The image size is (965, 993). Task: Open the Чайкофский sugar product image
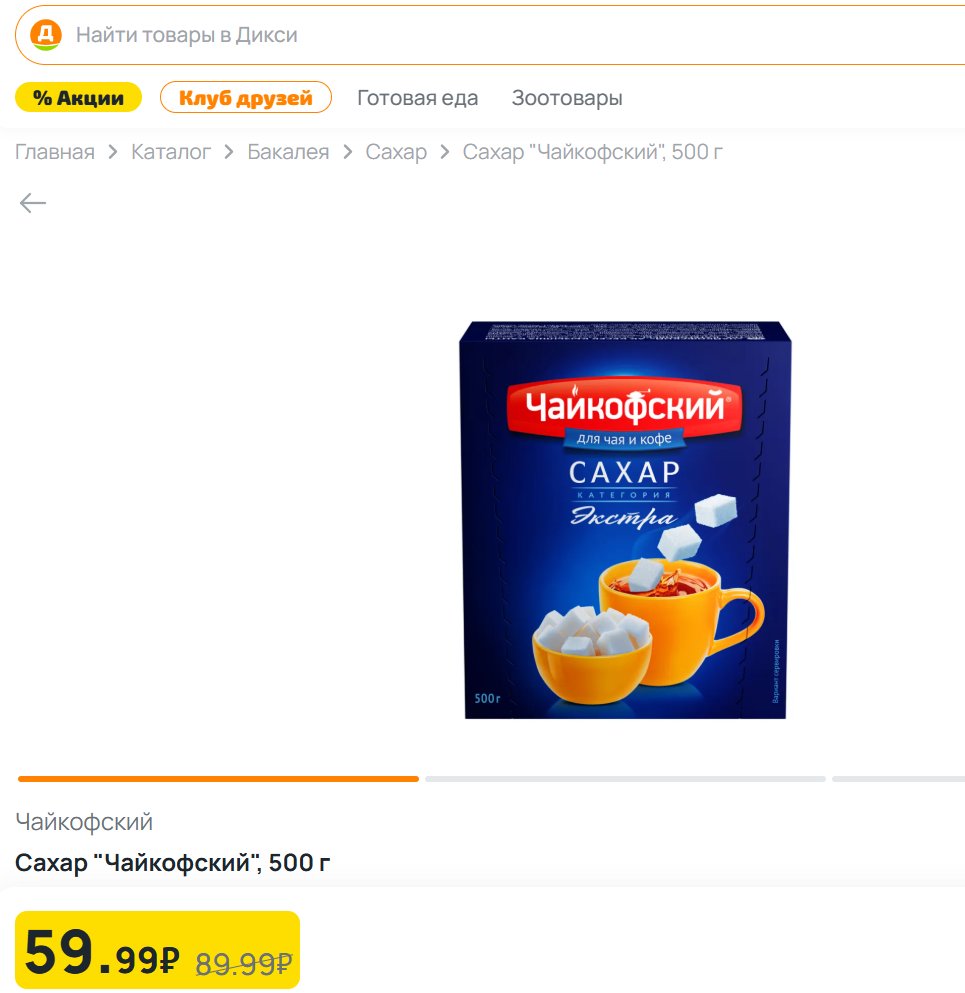[x=625, y=520]
